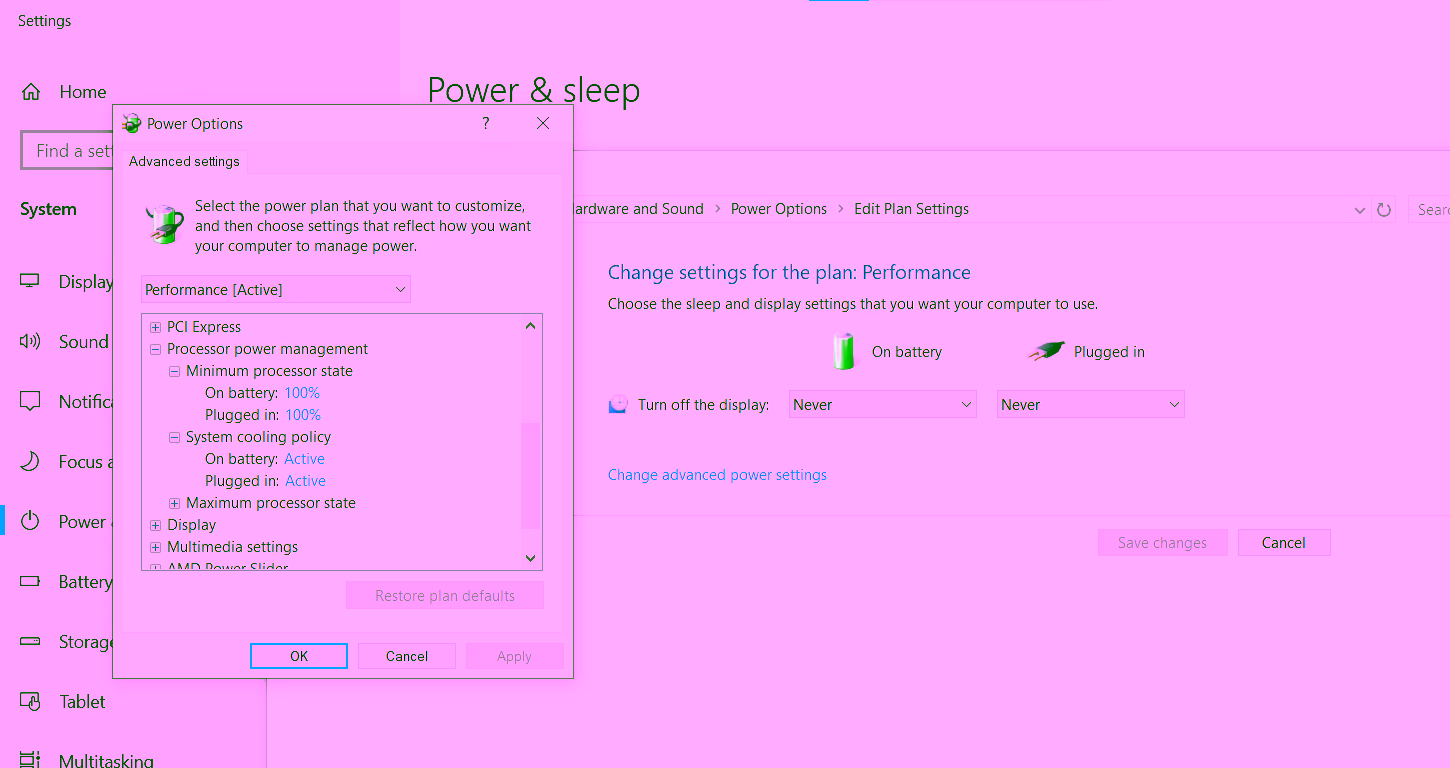The image size is (1450, 768).
Task: Open Plugged in display timeout dropdown
Action: click(1090, 404)
